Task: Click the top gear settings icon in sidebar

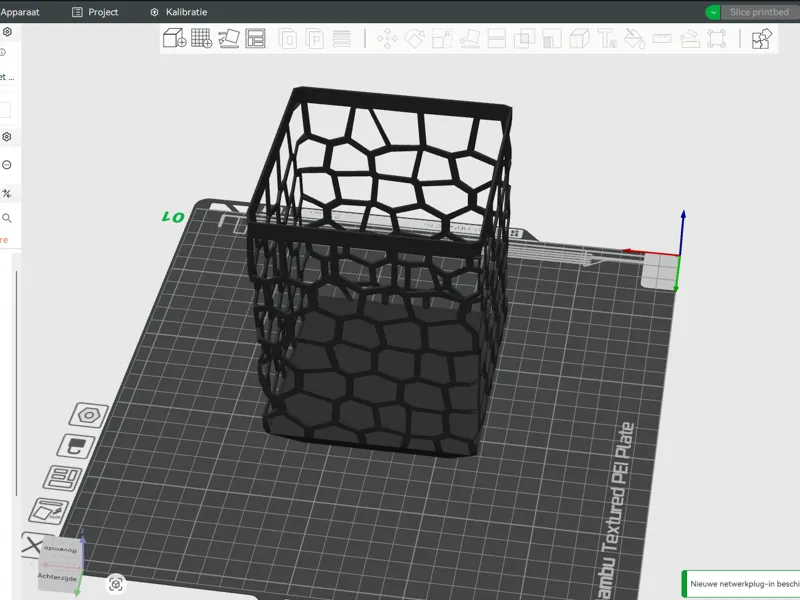Action: 7,32
